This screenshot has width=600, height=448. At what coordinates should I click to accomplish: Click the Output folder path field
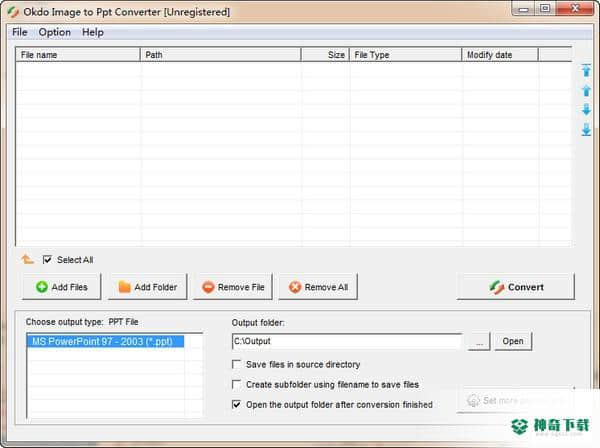(347, 341)
